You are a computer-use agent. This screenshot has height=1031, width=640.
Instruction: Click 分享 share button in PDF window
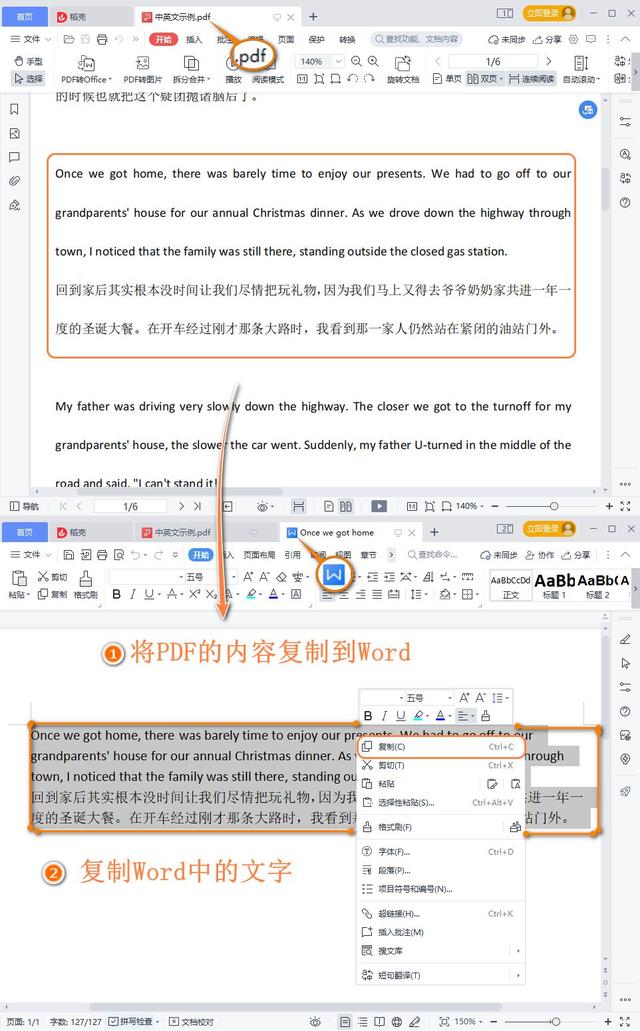[x=549, y=39]
